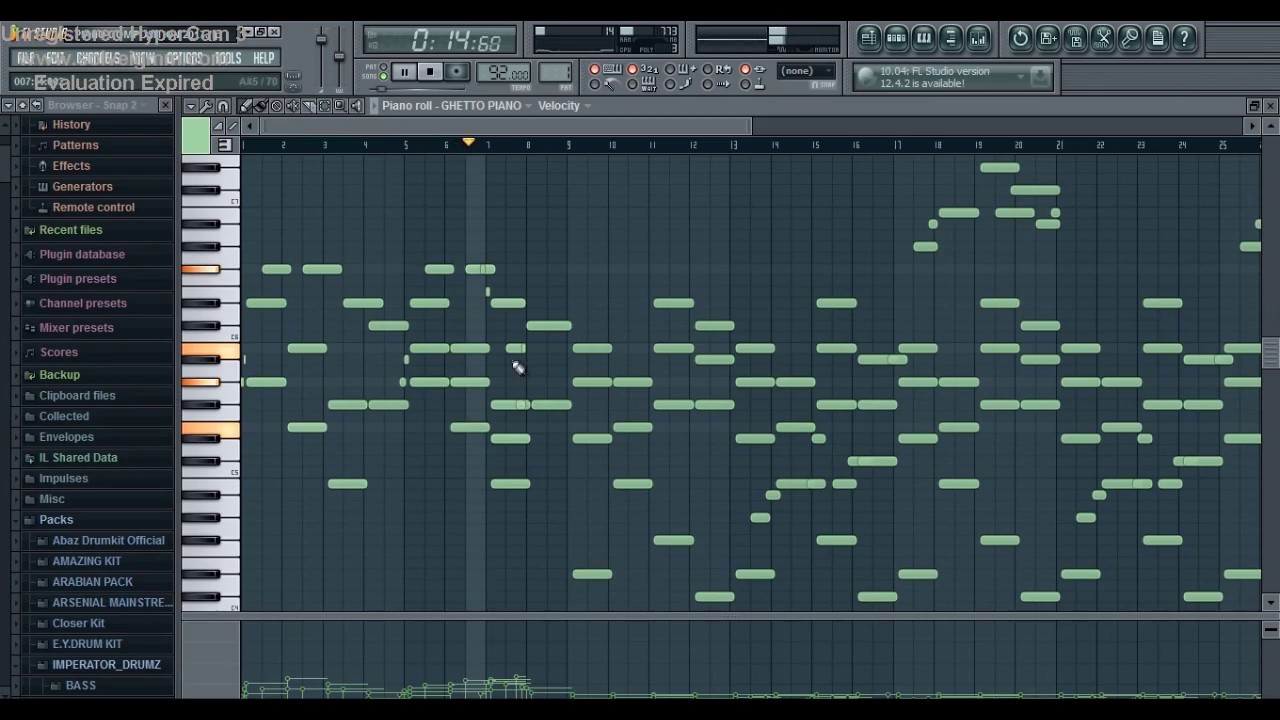Select Song mode radio button
The width and height of the screenshot is (1280, 720).
383,76
